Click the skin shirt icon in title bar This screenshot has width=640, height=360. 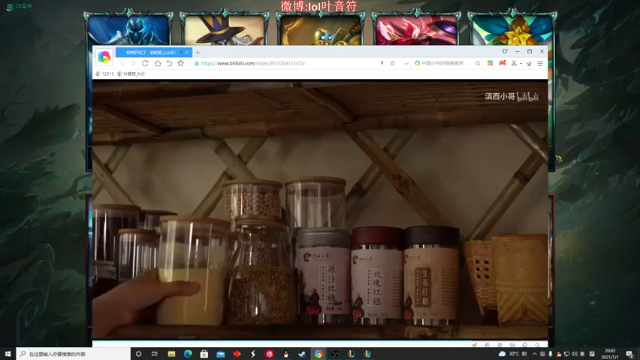point(505,51)
